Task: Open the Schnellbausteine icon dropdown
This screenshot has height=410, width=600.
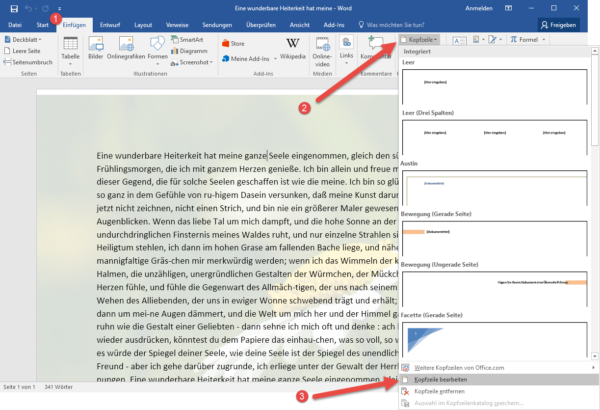Action: coord(479,39)
